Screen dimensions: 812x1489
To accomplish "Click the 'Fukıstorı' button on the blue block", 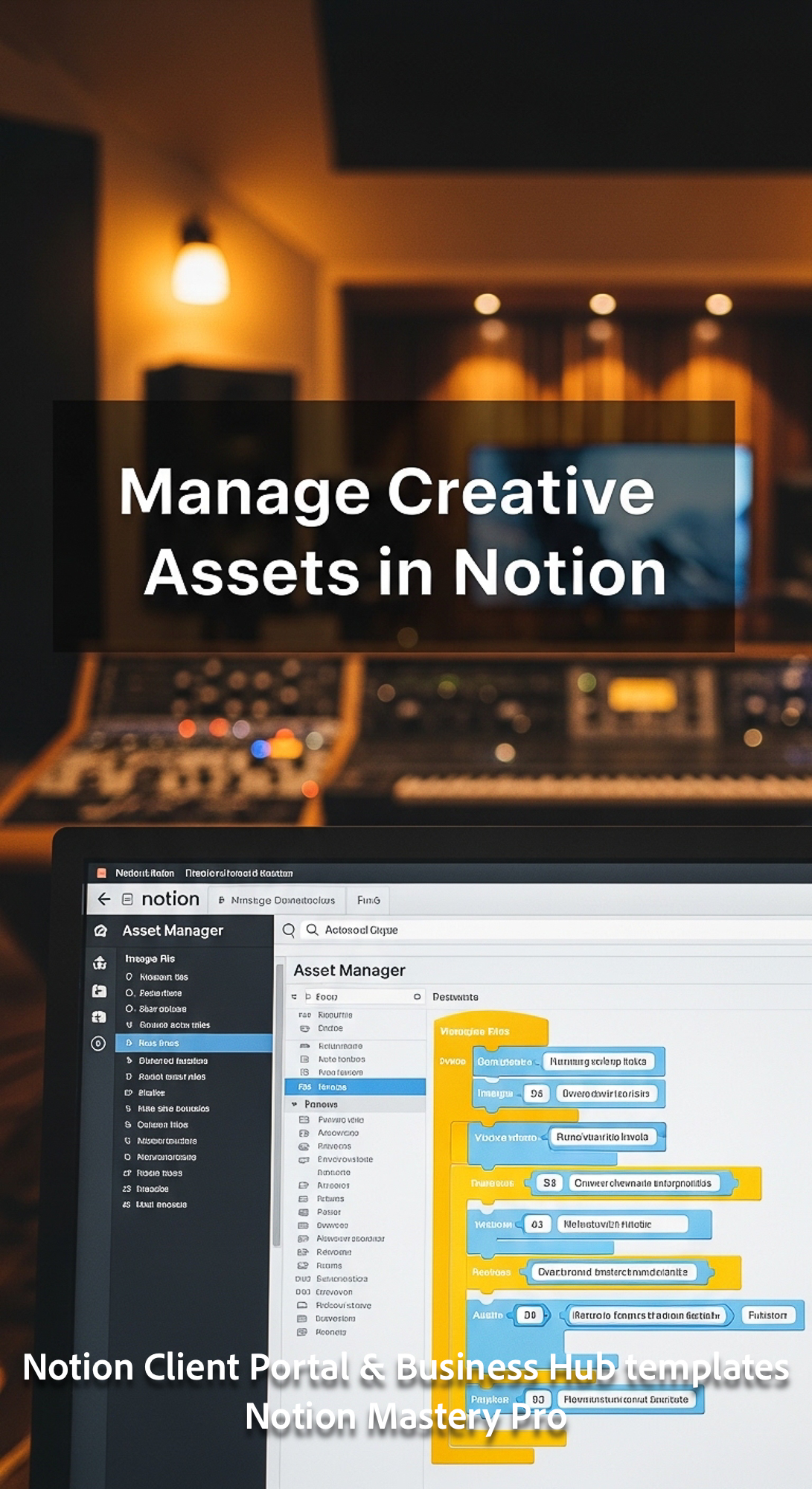I will pyautogui.click(x=767, y=1316).
